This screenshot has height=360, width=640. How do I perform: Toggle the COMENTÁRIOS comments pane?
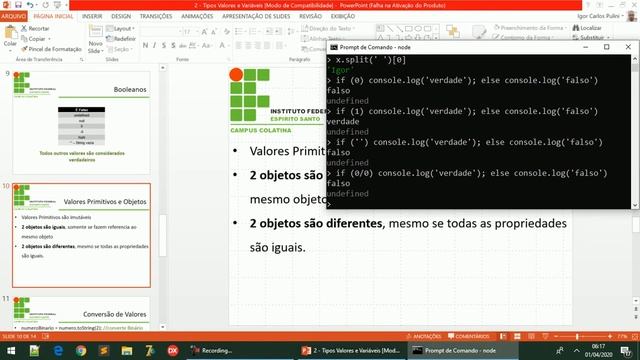469,336
